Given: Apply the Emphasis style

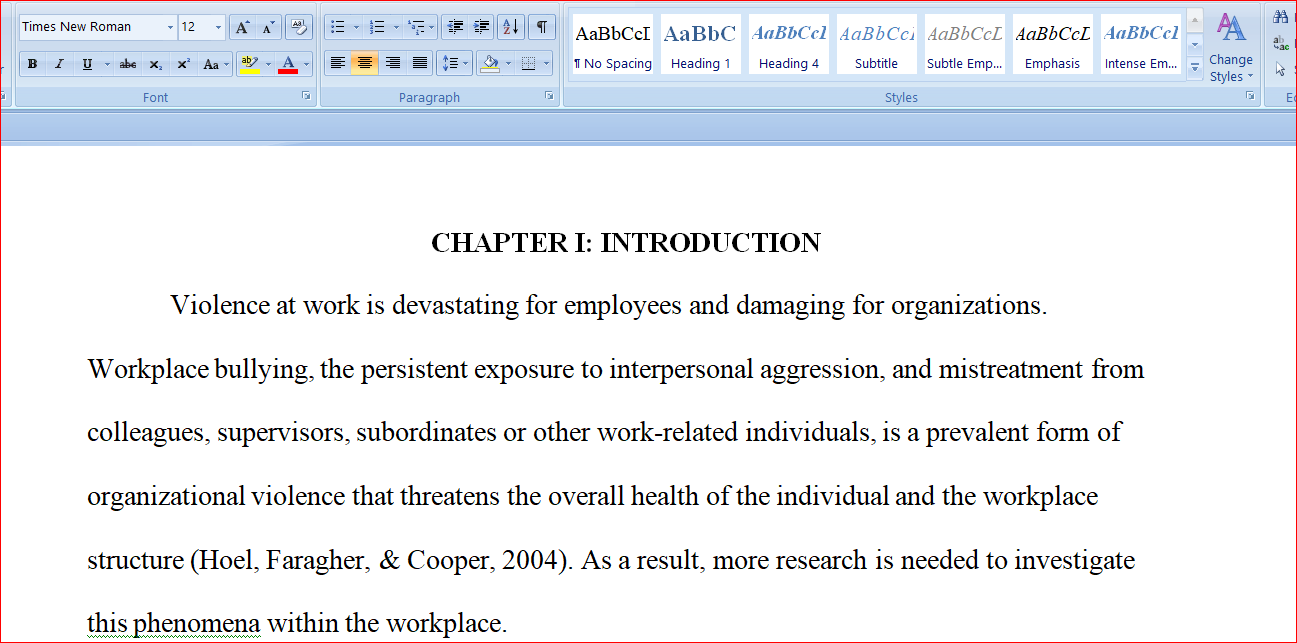Looking at the screenshot, I should point(1053,45).
